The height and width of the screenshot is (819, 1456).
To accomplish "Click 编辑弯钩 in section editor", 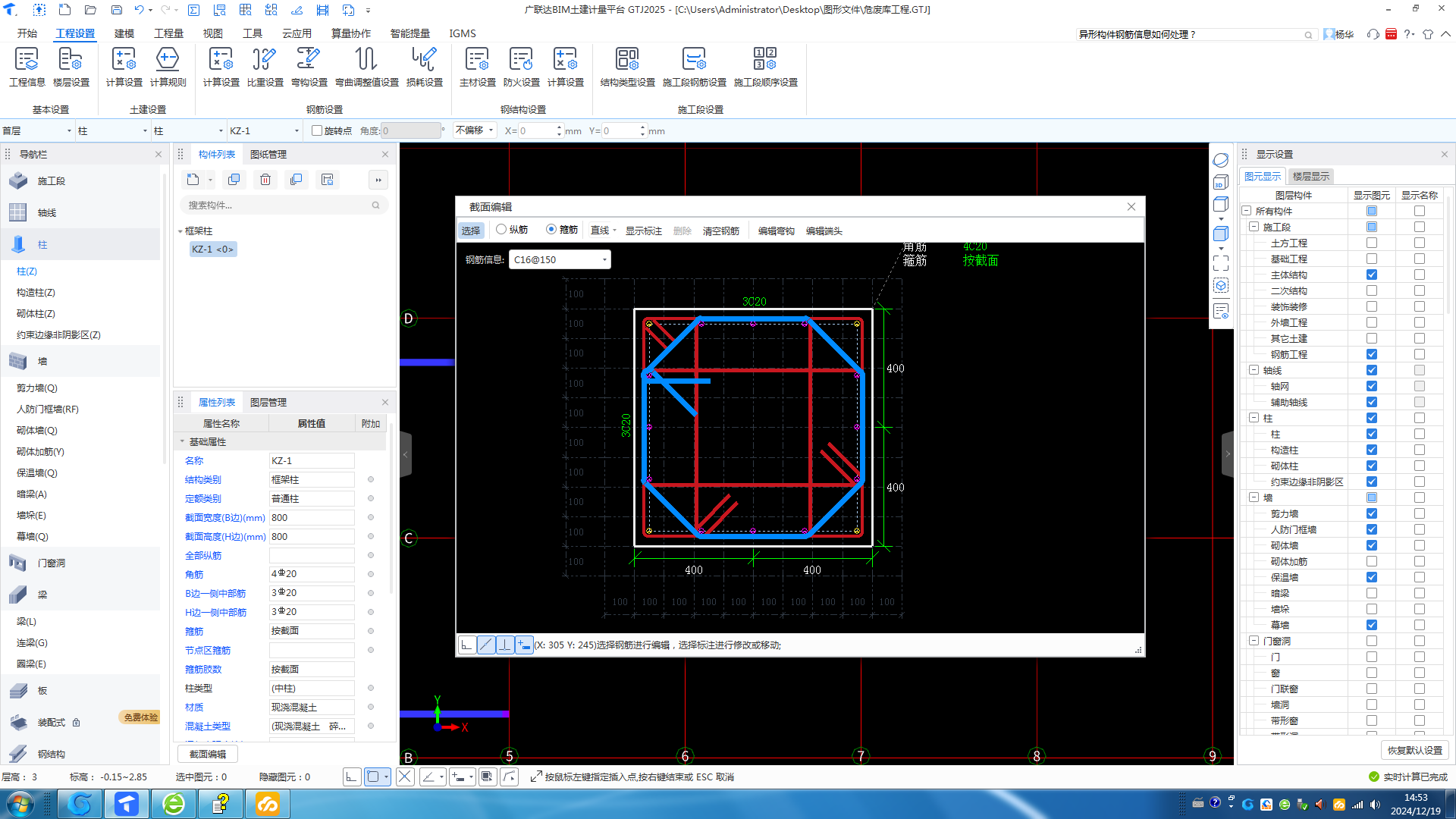I will coord(776,231).
